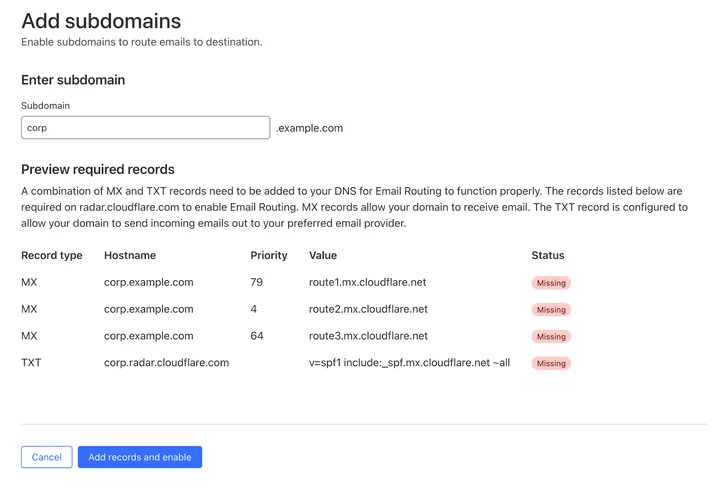Click the Status column header
This screenshot has height=488, width=715.
(x=548, y=255)
